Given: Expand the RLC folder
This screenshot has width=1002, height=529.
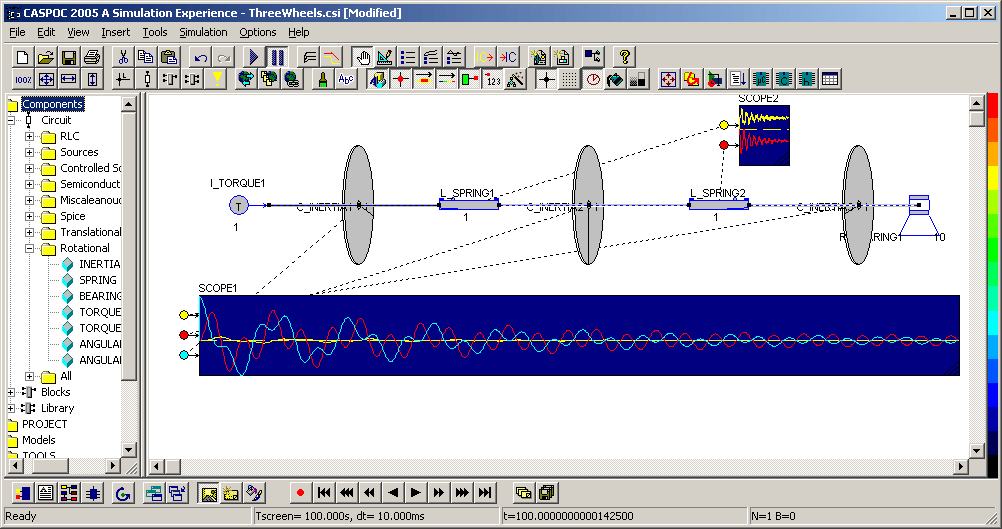Looking at the screenshot, I should tap(29, 136).
